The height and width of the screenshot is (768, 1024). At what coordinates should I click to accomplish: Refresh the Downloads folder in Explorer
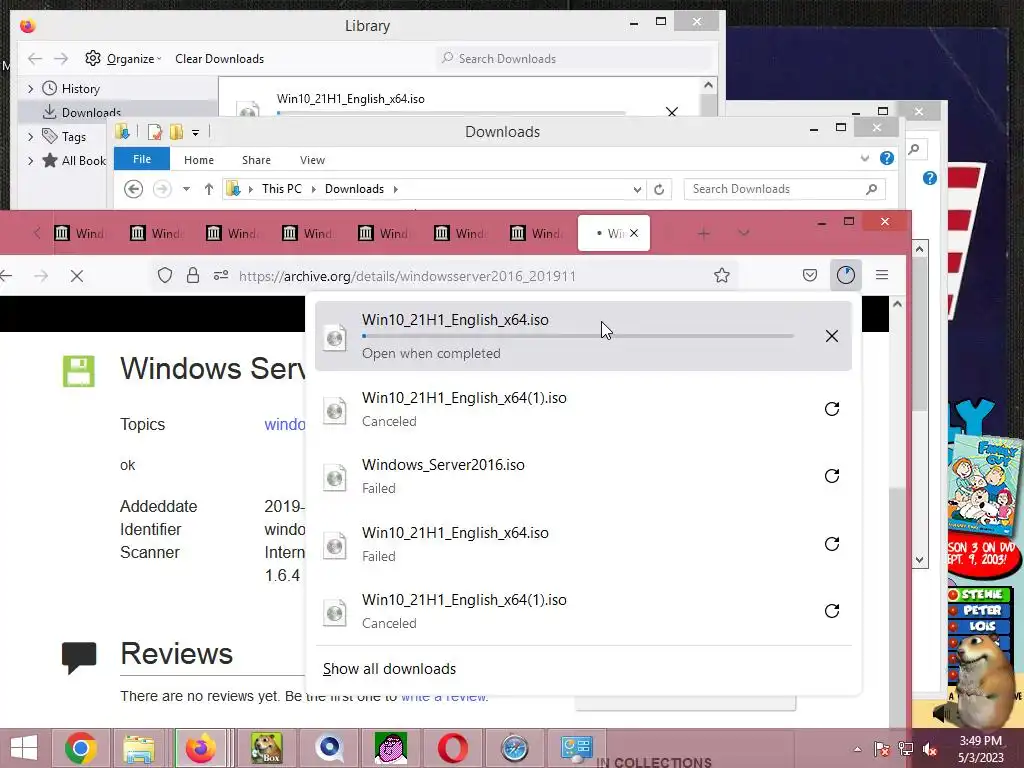659,189
